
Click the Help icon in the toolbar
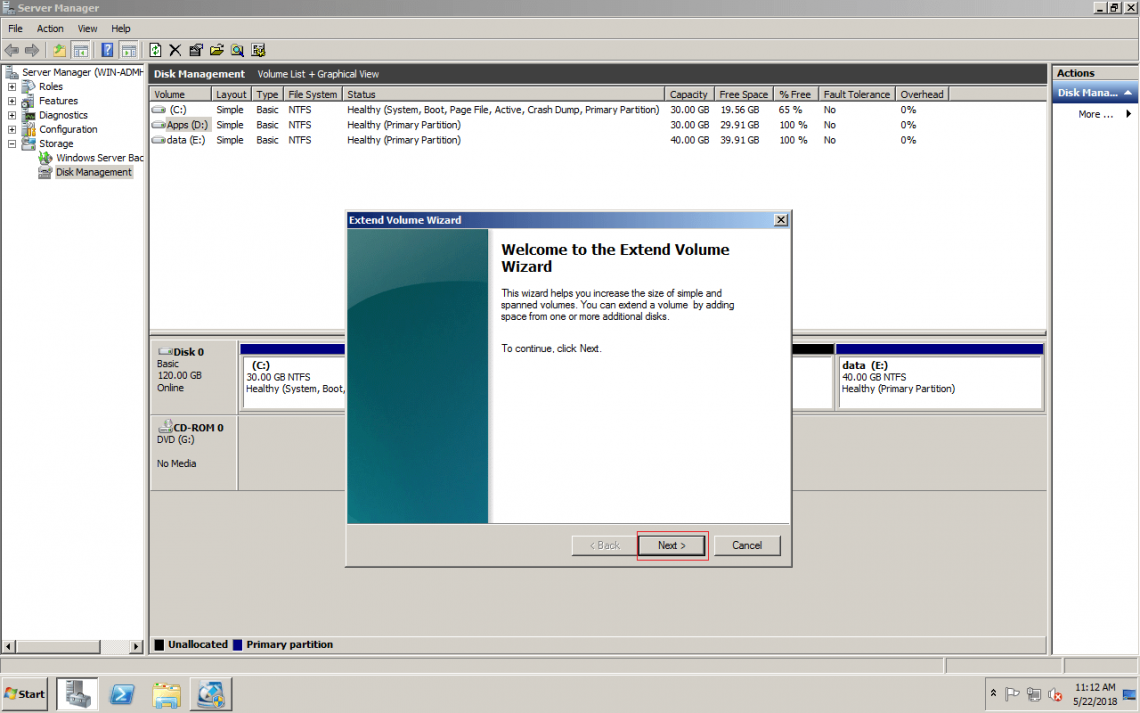pos(107,50)
